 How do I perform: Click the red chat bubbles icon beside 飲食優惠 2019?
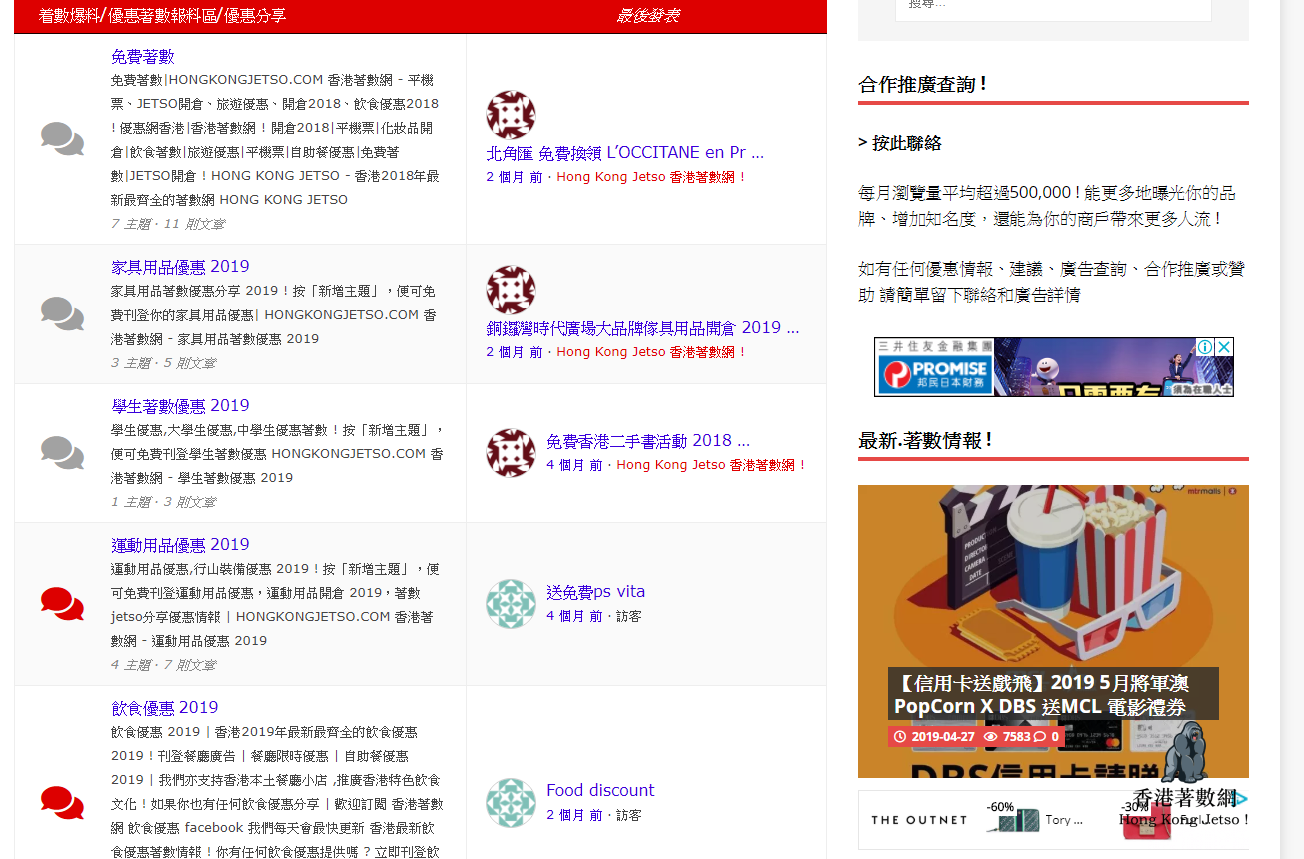[62, 803]
